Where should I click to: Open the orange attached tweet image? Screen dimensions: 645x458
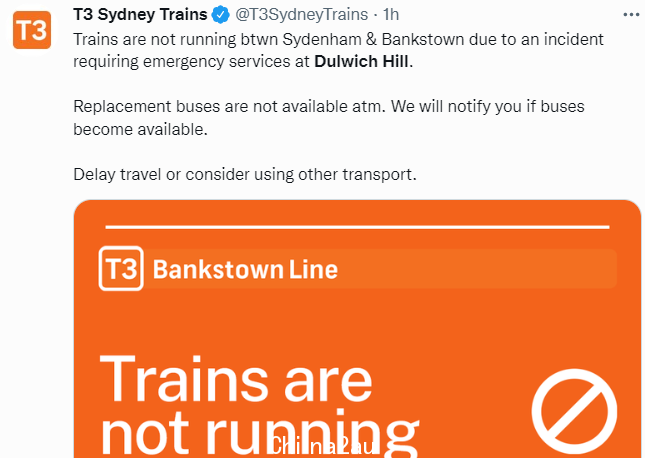coord(357,329)
